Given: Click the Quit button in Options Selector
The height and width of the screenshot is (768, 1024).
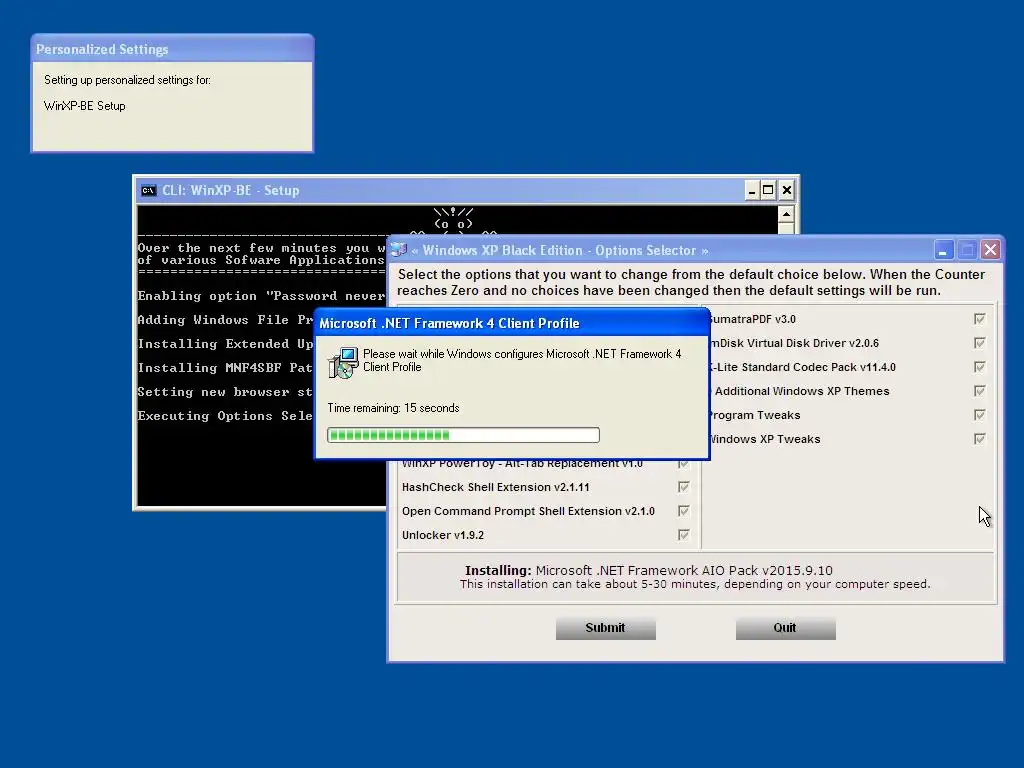Looking at the screenshot, I should tap(785, 628).
